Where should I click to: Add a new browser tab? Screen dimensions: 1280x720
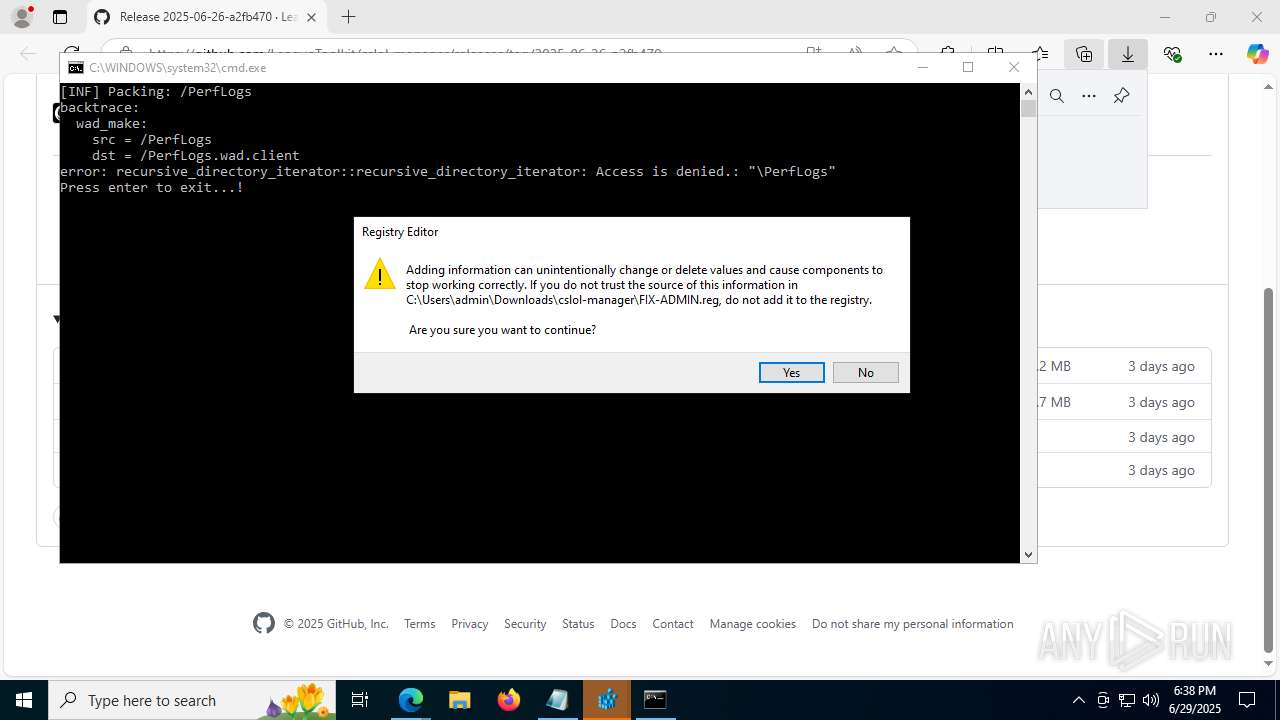click(x=348, y=17)
